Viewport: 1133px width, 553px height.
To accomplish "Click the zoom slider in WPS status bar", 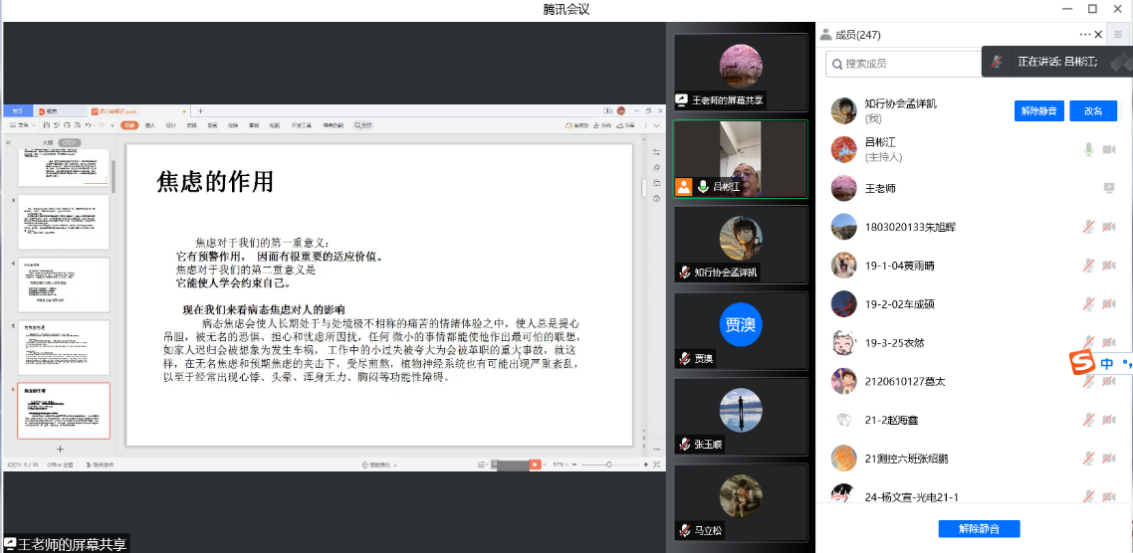I will [609, 465].
